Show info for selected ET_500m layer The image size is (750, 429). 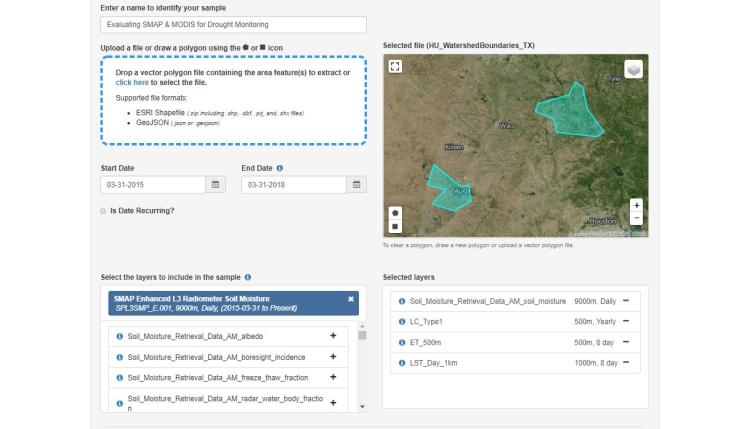pos(402,342)
